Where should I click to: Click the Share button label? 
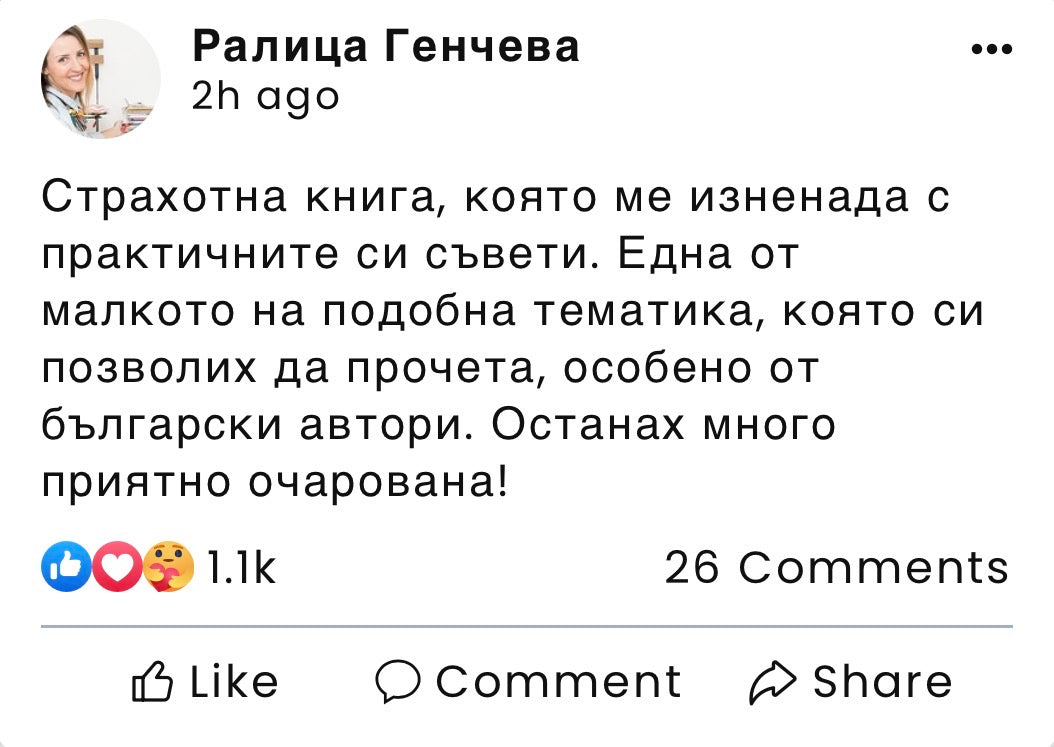[x=882, y=682]
